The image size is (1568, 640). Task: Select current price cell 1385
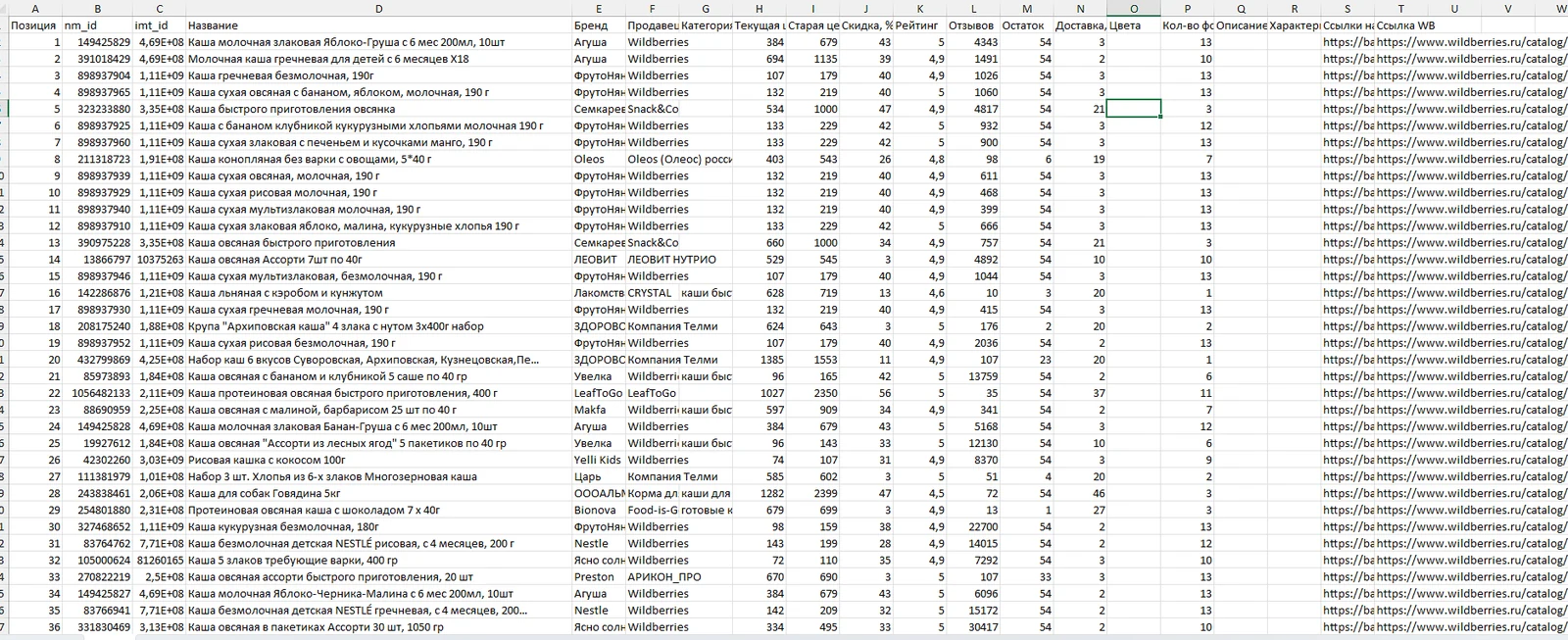759,360
